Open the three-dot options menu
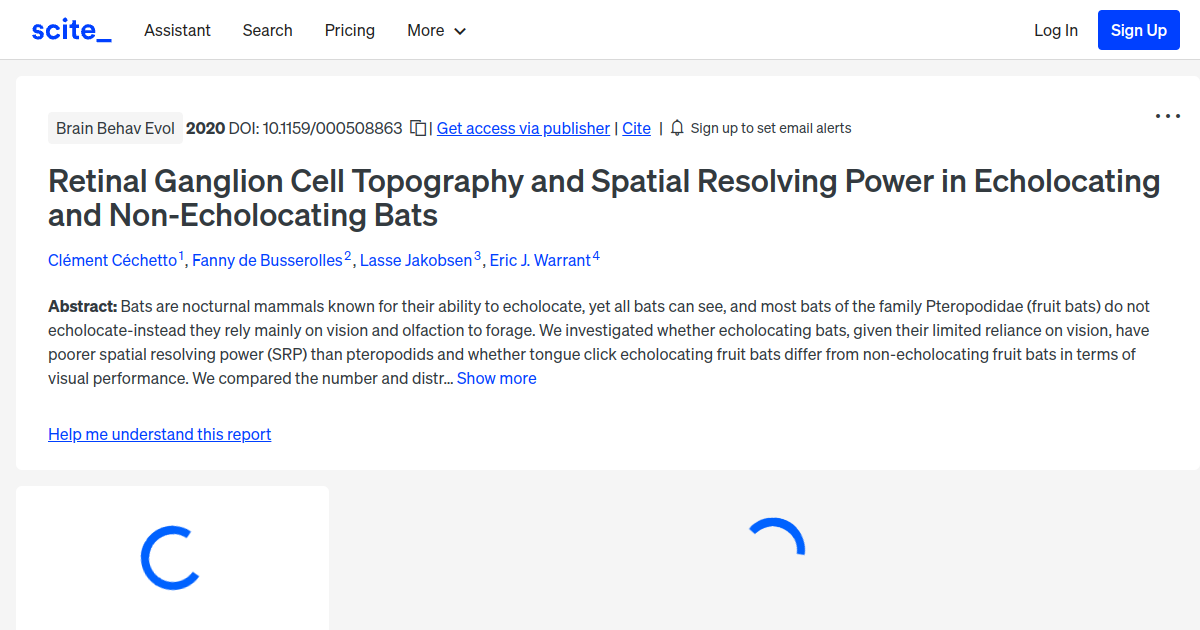 click(1167, 116)
